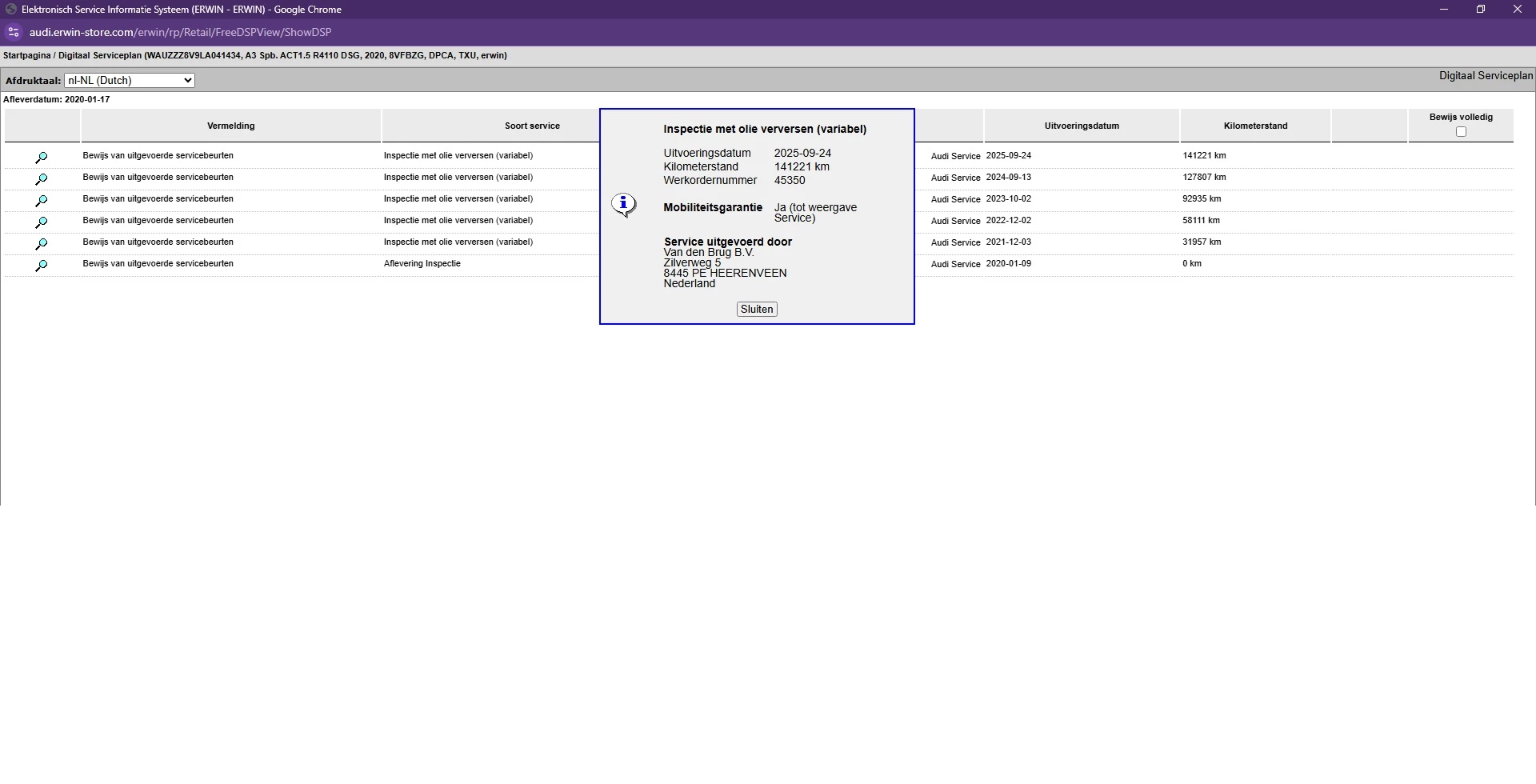Go to Startpagina via the breadcrumb
This screenshot has height=784, width=1536.
click(26, 56)
